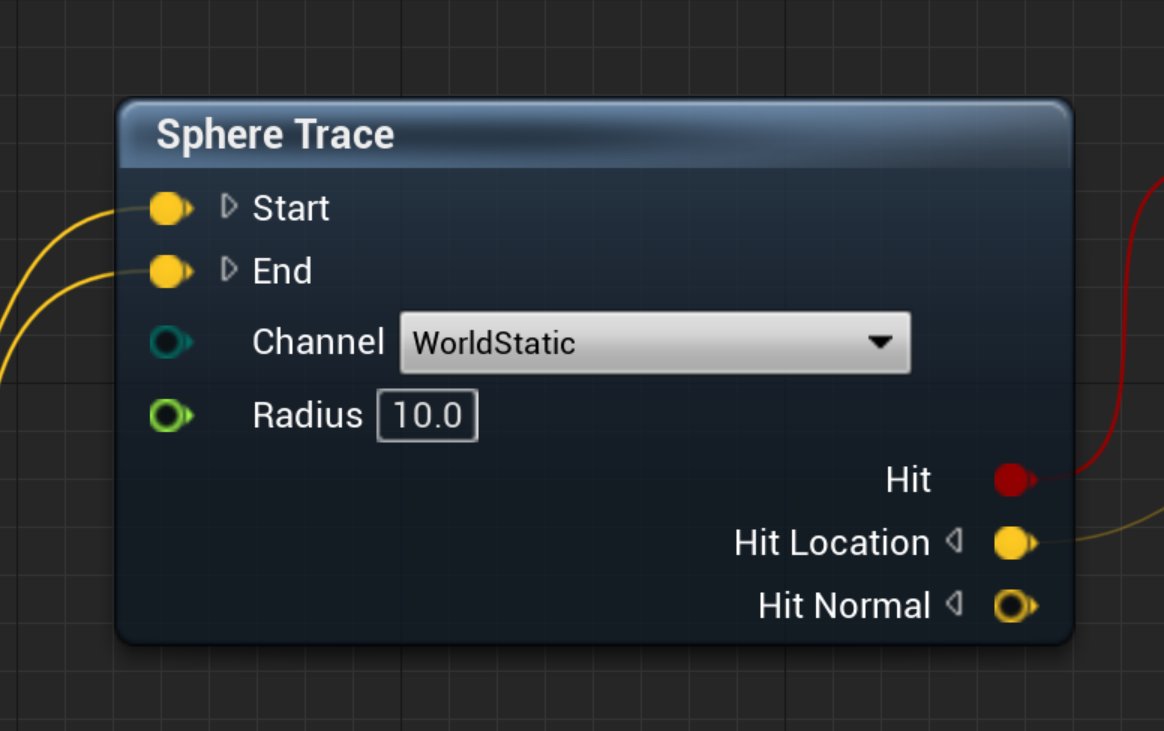Click the Hit Normal output pin
The width and height of the screenshot is (1164, 731).
tap(1012, 605)
